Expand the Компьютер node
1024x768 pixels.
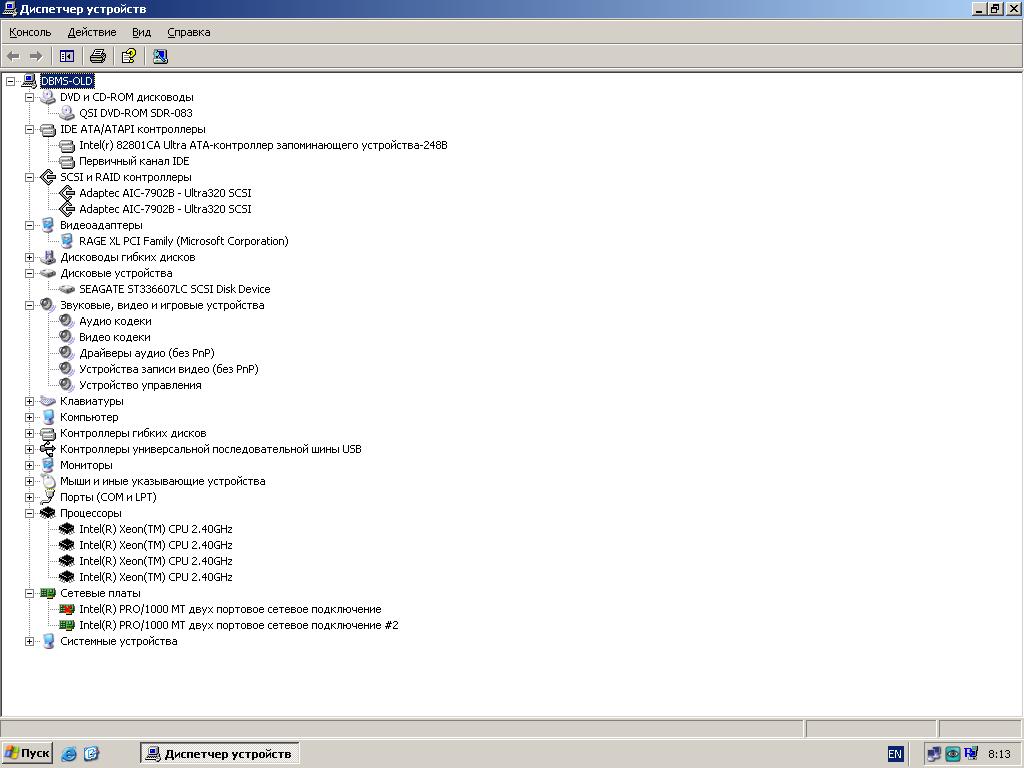pos(29,417)
